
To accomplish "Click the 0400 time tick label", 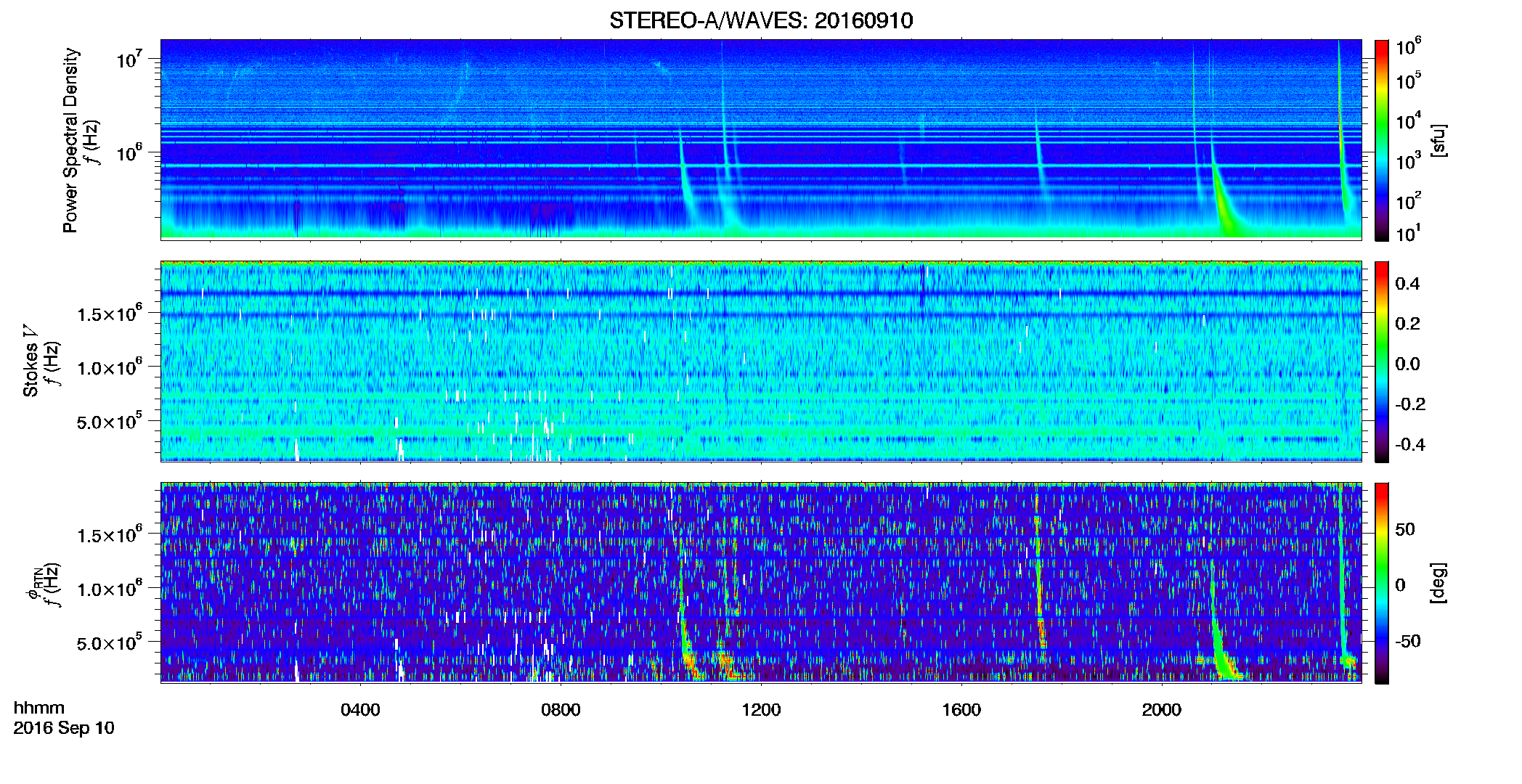I will click(x=360, y=710).
